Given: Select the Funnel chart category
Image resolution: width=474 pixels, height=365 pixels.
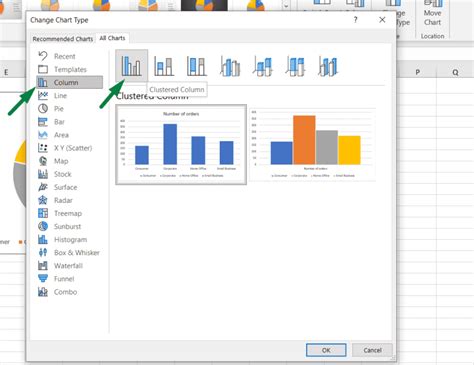Looking at the screenshot, I should click(x=69, y=279).
